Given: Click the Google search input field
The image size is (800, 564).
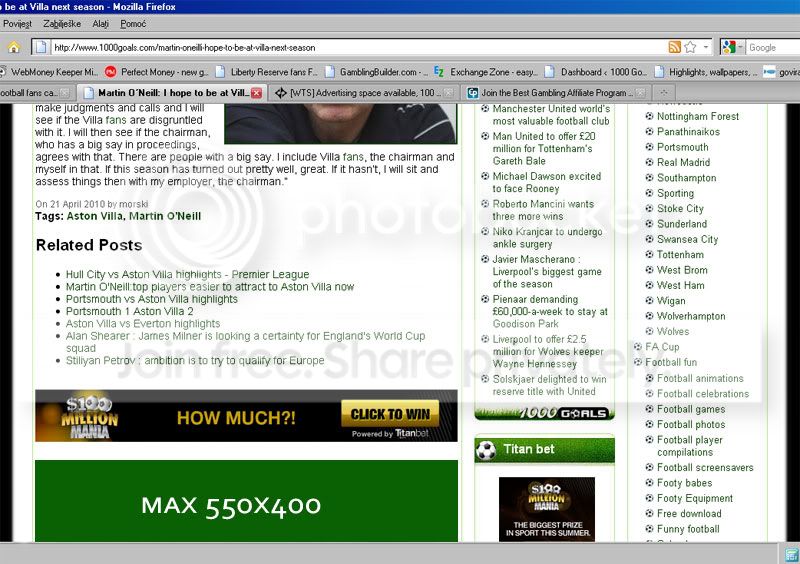Looking at the screenshot, I should click(x=773, y=47).
